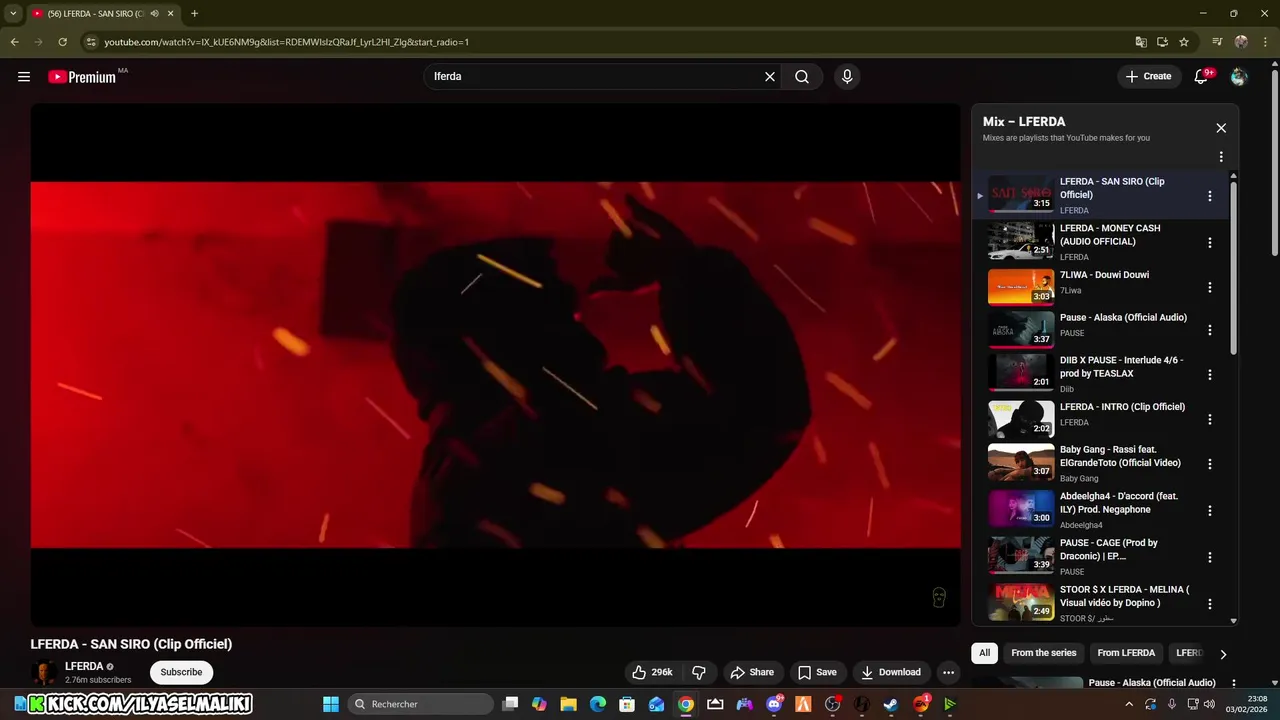Viewport: 1280px width, 720px height.
Task: Click the taskbar Rechercher search box
Action: [421, 704]
